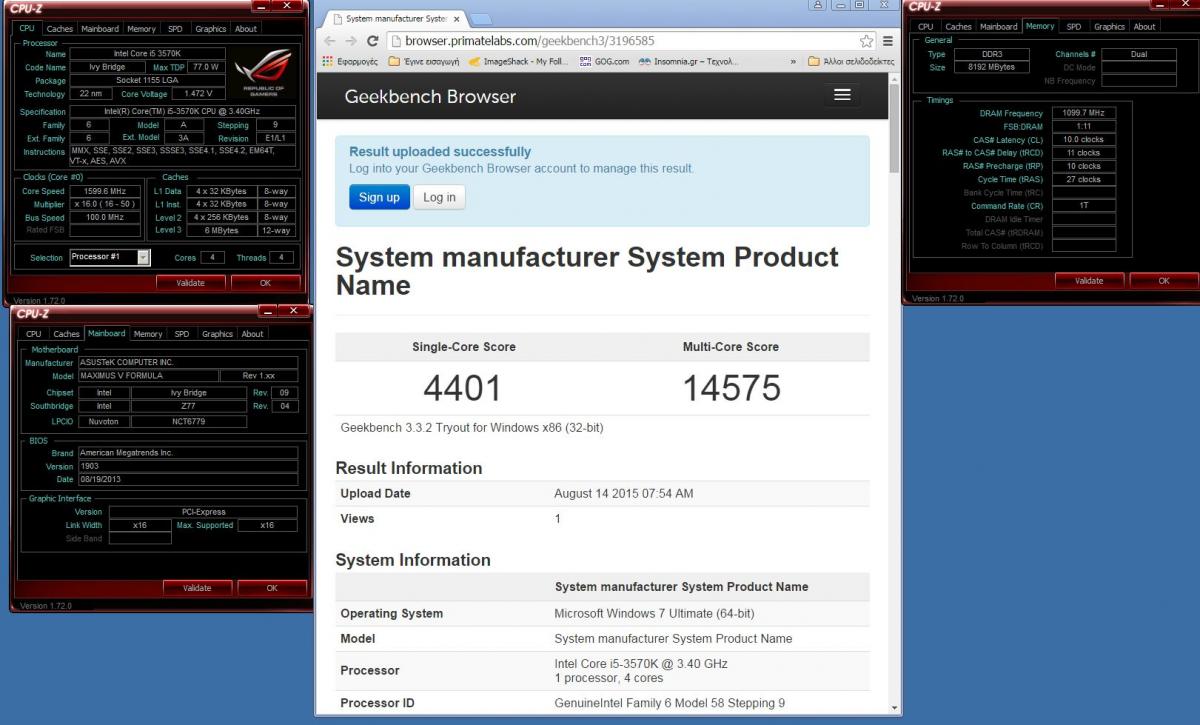
Task: Click the DRAM Frequency 1099.7 MHz value
Action: 1082,113
